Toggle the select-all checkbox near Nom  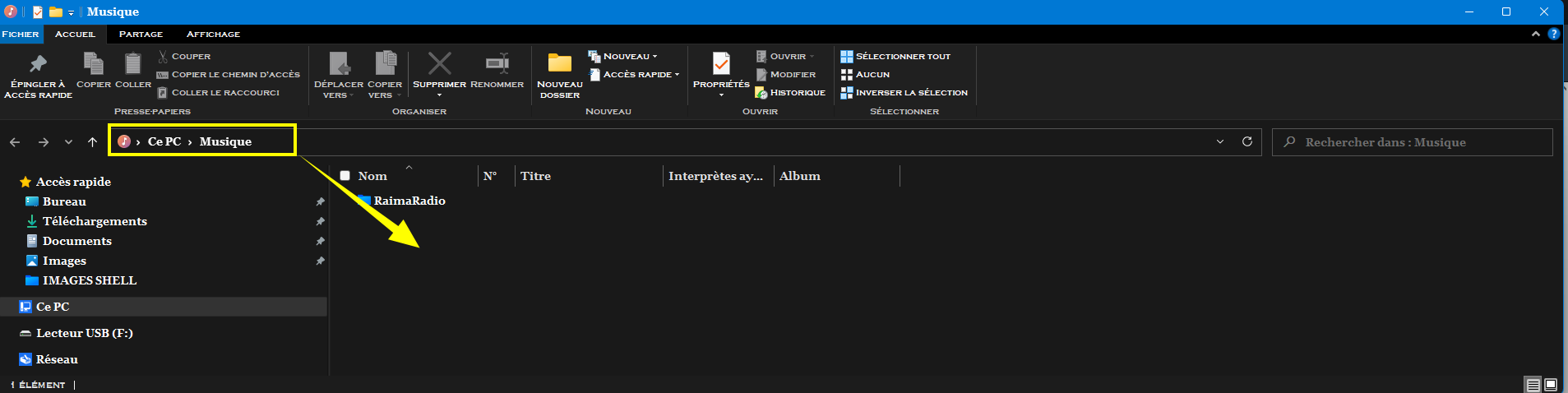[345, 176]
